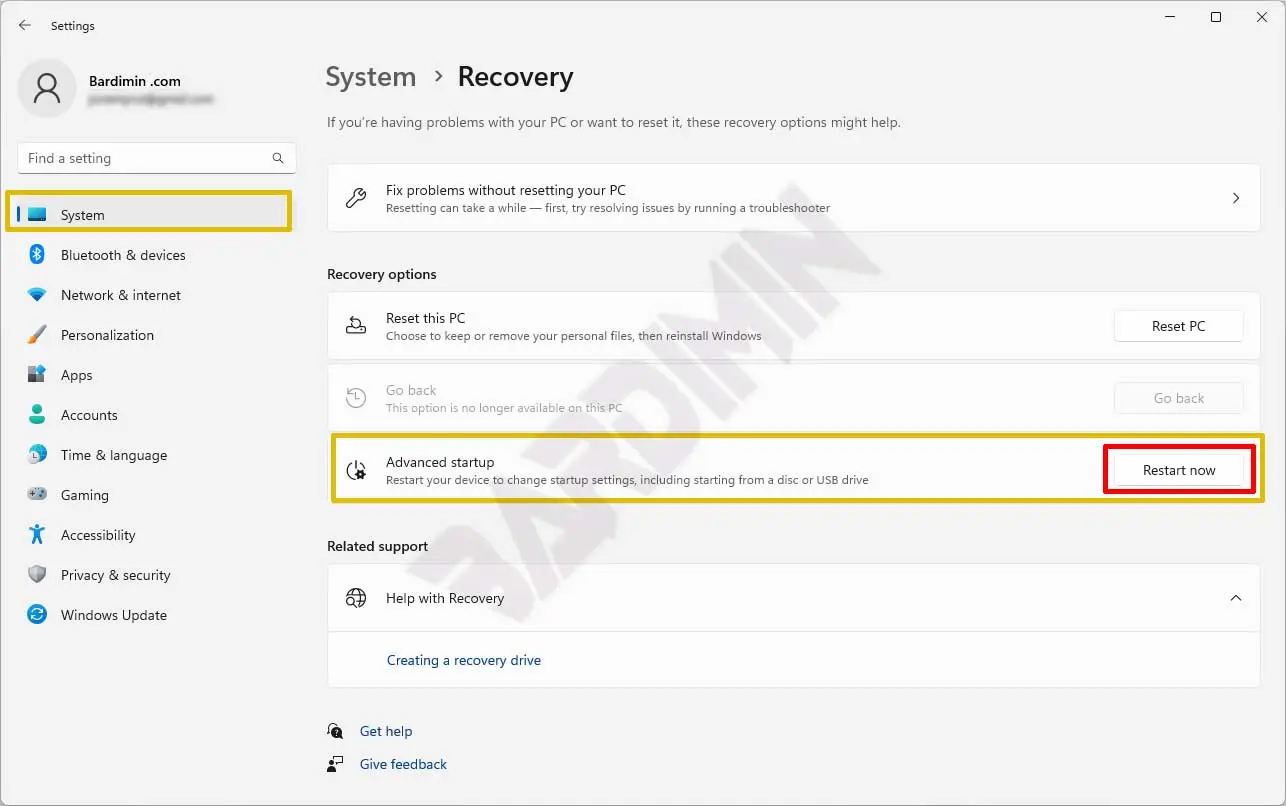Click the search magnifier icon
The width and height of the screenshot is (1286, 806).
tap(278, 158)
